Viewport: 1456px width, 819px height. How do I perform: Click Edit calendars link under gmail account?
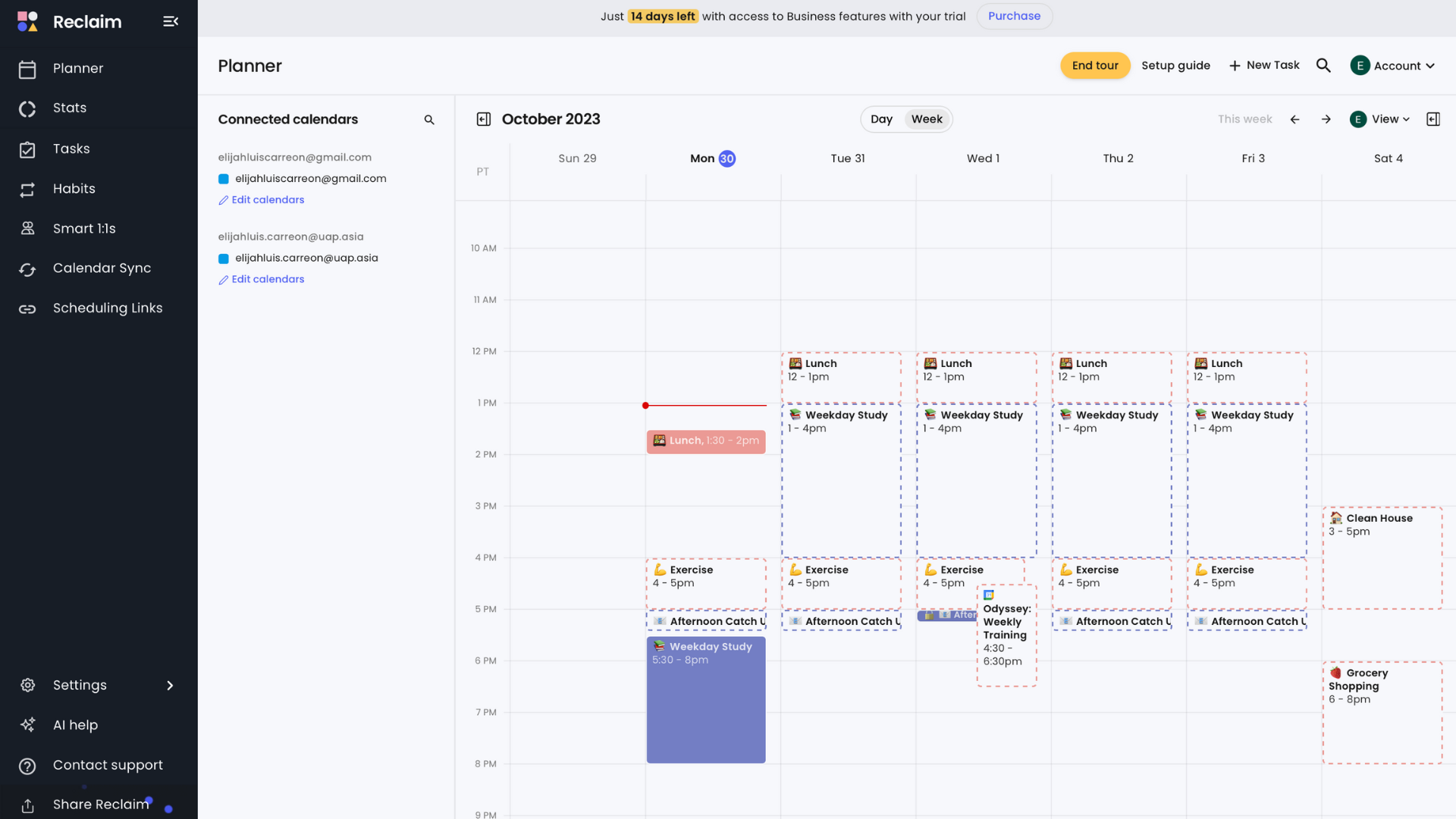(x=267, y=200)
